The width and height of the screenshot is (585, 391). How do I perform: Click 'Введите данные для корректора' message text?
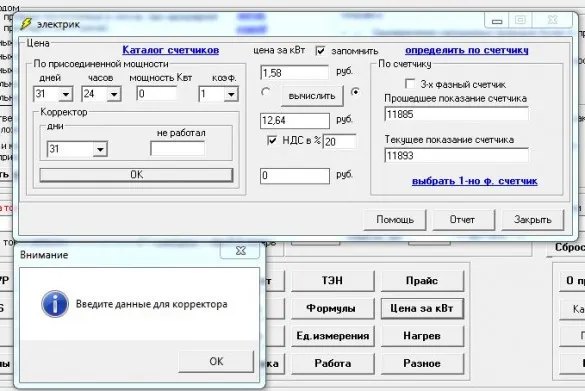click(151, 304)
